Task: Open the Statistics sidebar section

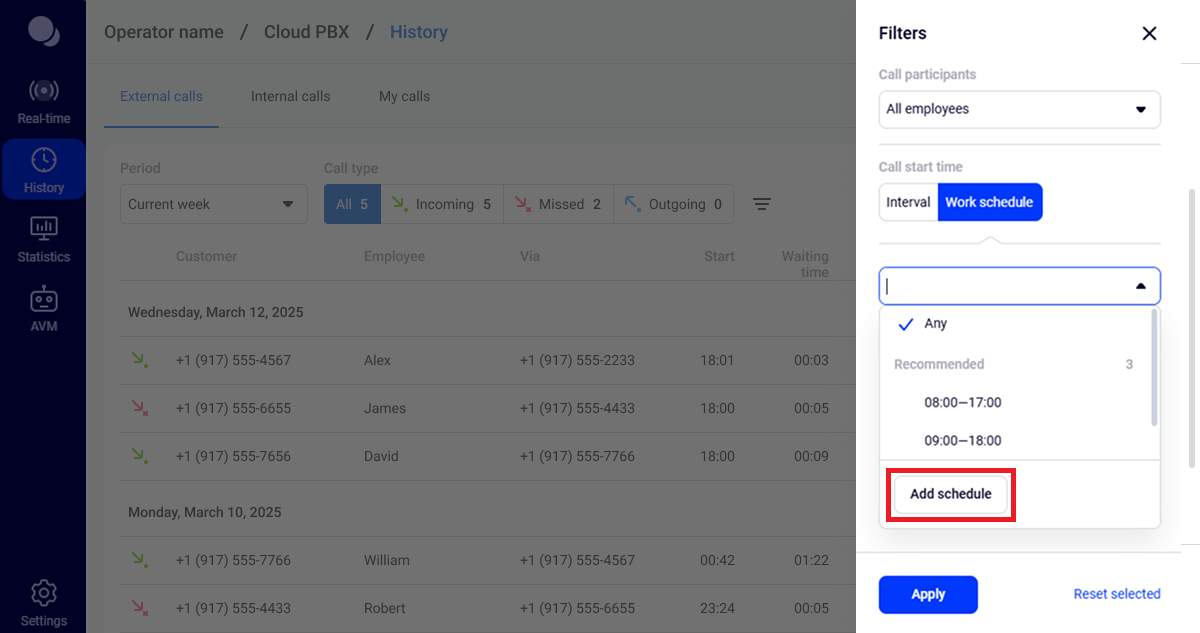Action: coord(43,239)
